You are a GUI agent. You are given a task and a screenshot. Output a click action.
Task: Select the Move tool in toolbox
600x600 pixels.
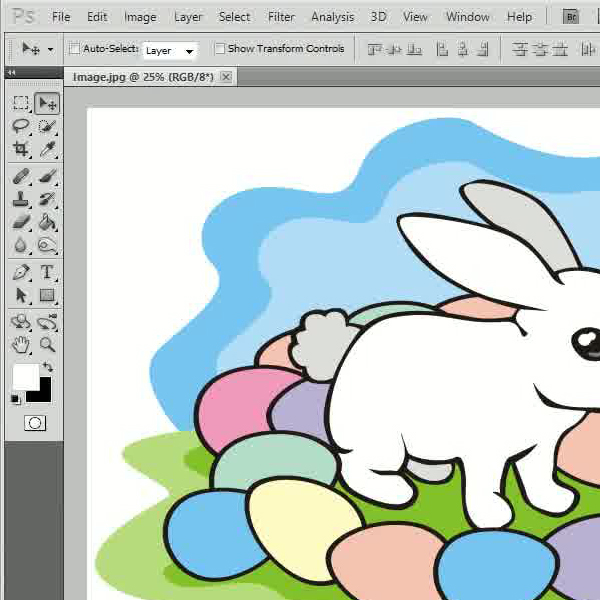(47, 103)
